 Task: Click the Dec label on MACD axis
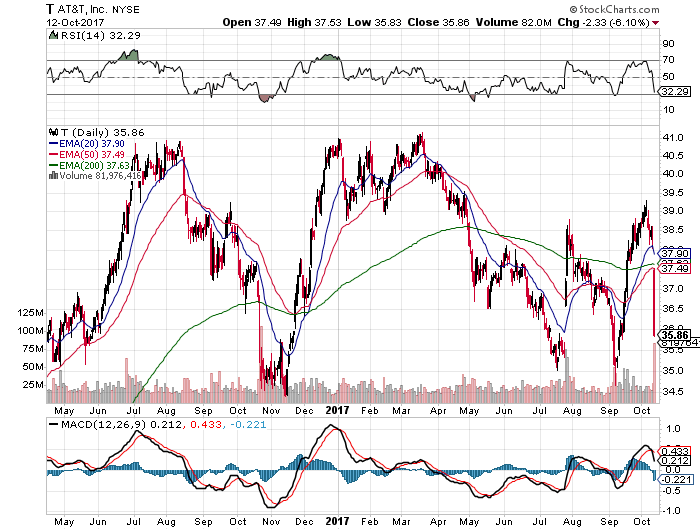pyautogui.click(x=304, y=522)
